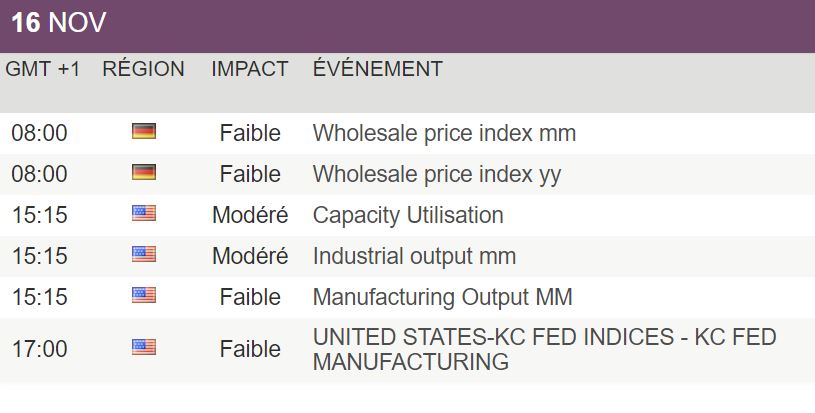Image resolution: width=815 pixels, height=413 pixels.
Task: Open the Wholesale price index yy event
Action: click(x=437, y=175)
